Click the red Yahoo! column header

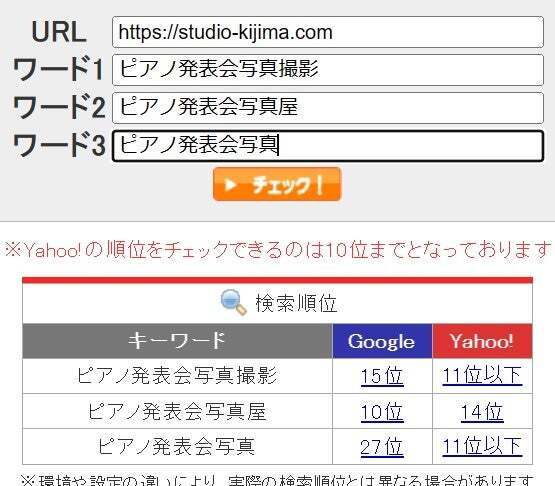482,341
